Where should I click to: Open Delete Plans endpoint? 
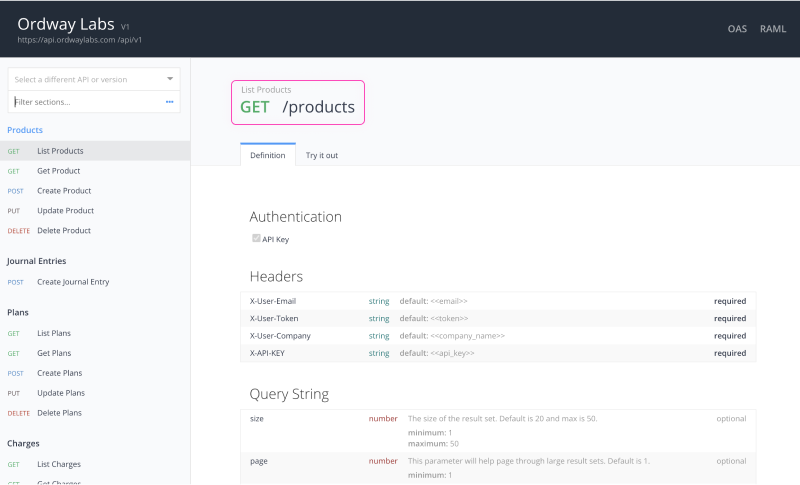coord(59,413)
